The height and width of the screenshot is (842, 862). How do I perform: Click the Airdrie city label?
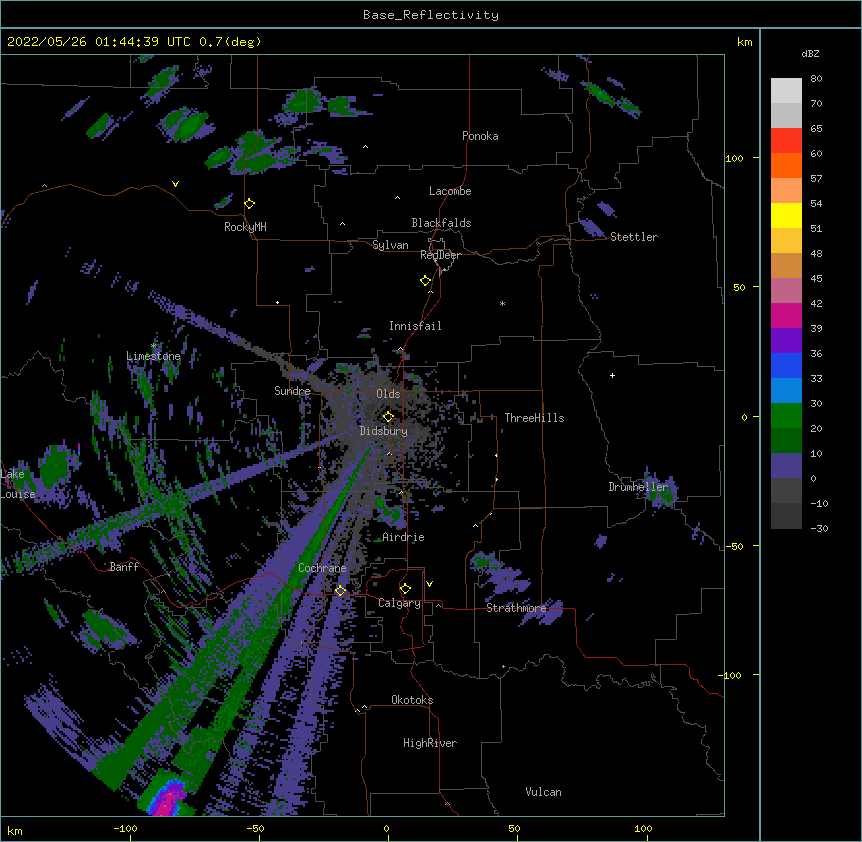[x=404, y=537]
